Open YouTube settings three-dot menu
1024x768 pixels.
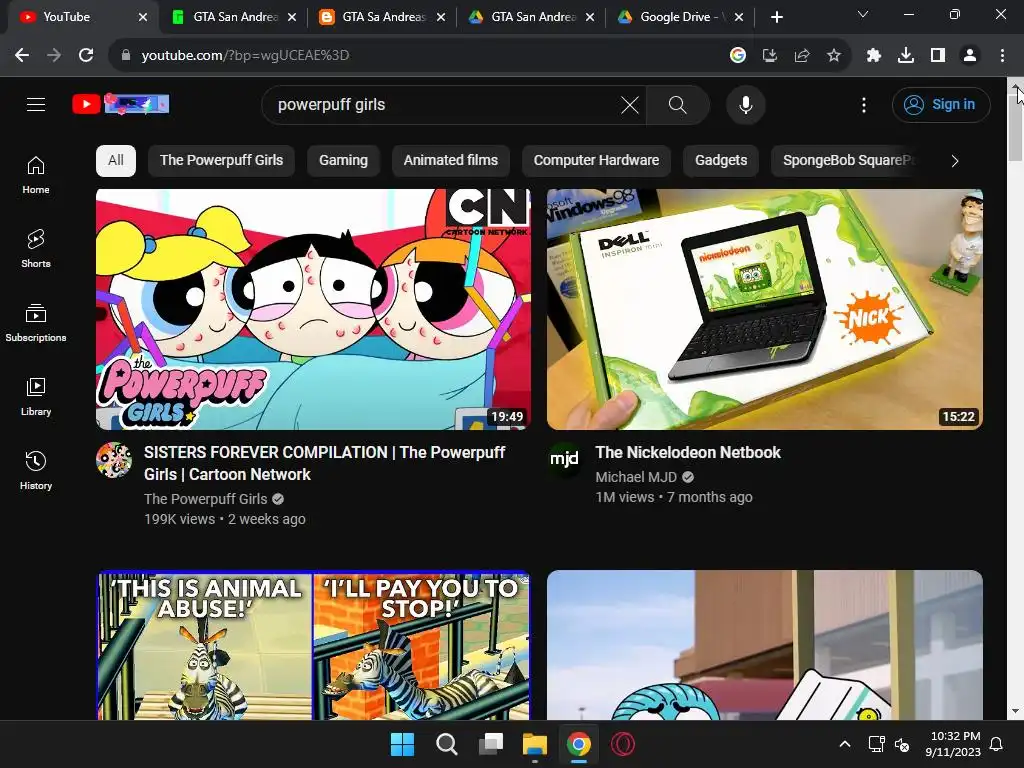[x=864, y=104]
